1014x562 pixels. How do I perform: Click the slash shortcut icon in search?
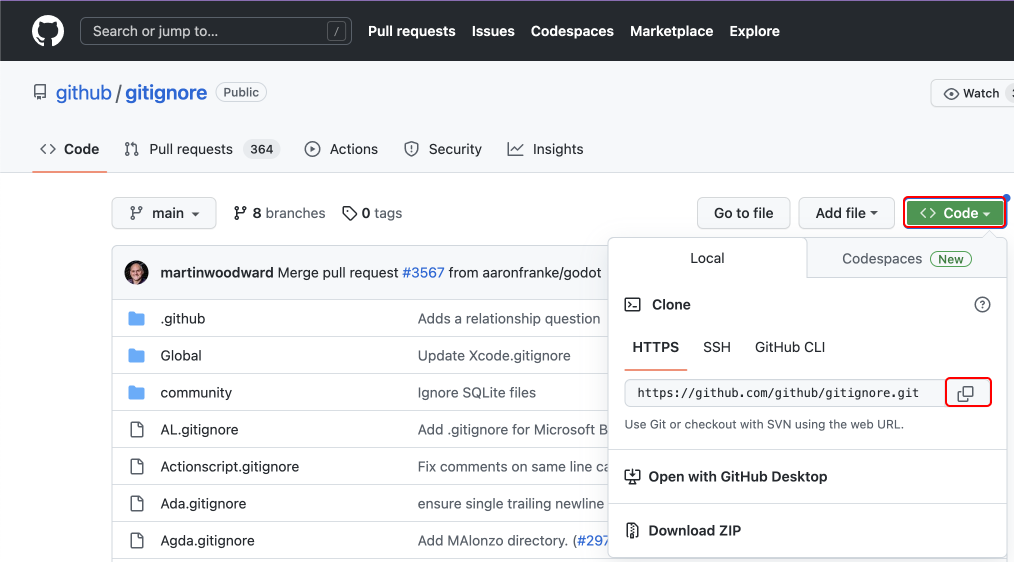(x=336, y=31)
